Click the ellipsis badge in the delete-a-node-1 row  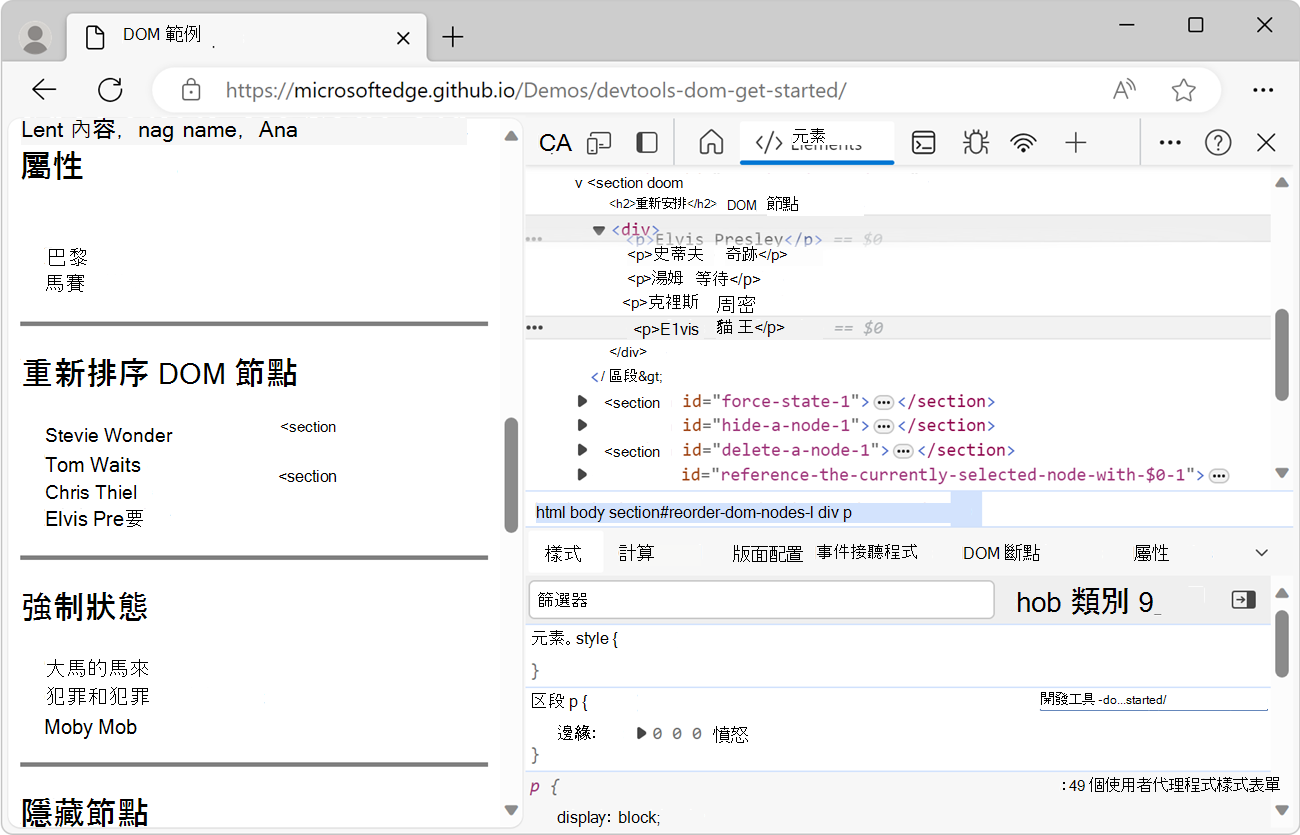[903, 450]
